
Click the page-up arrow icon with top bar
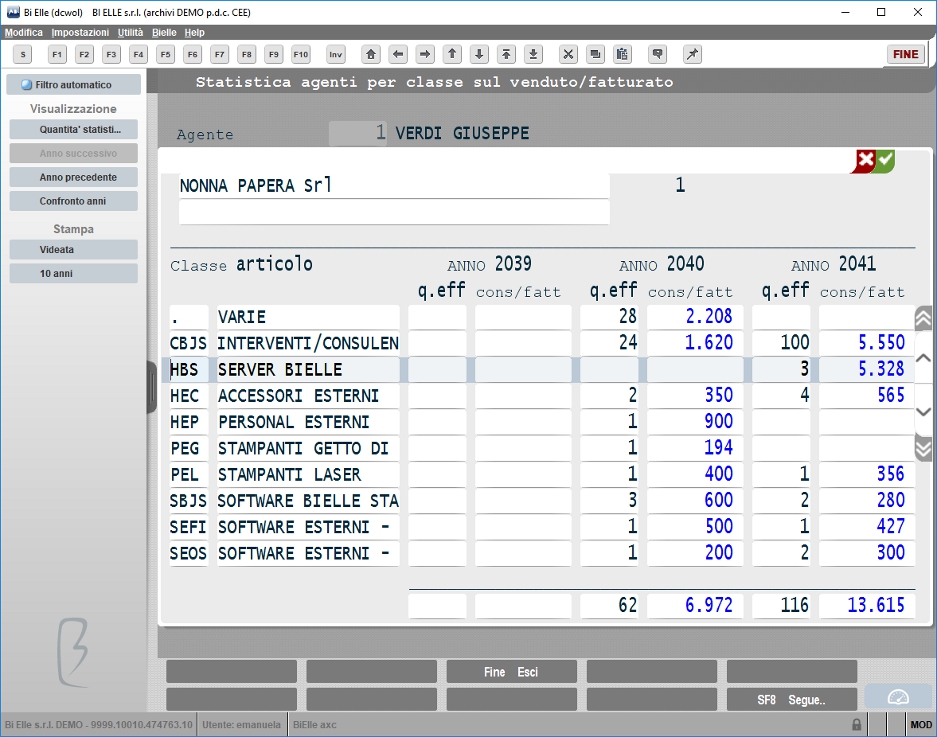pos(506,54)
